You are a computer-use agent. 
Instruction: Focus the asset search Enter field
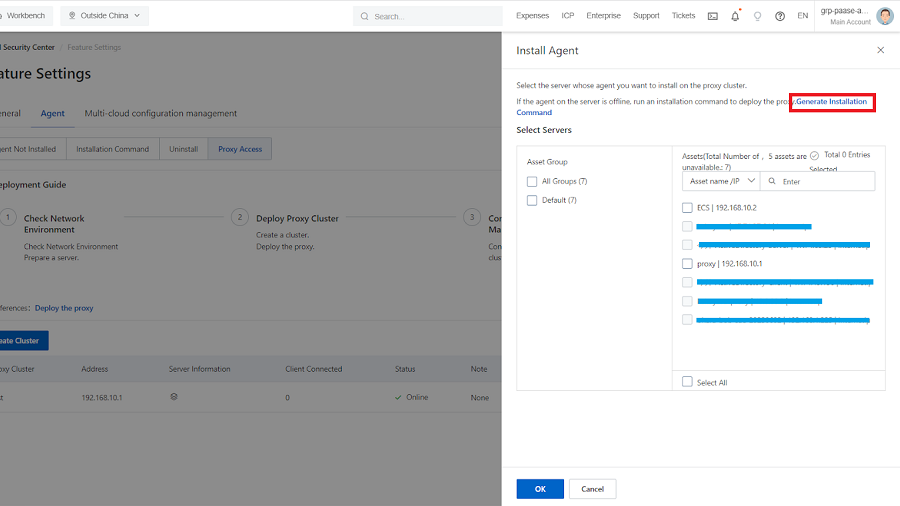click(825, 181)
